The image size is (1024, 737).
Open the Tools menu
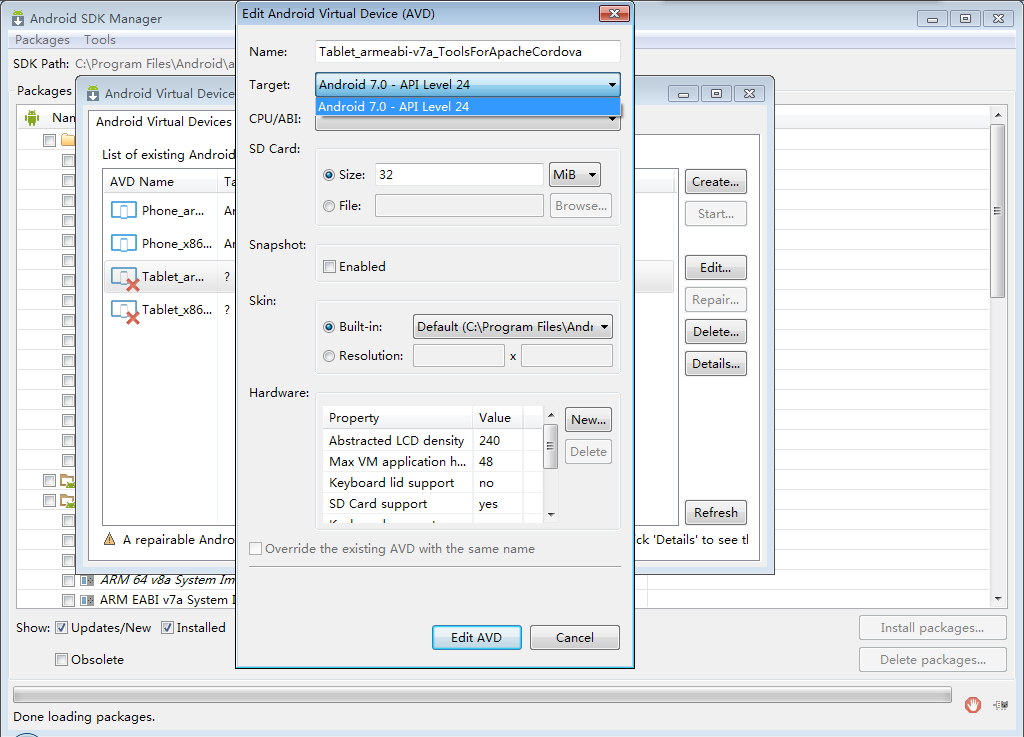[x=100, y=40]
